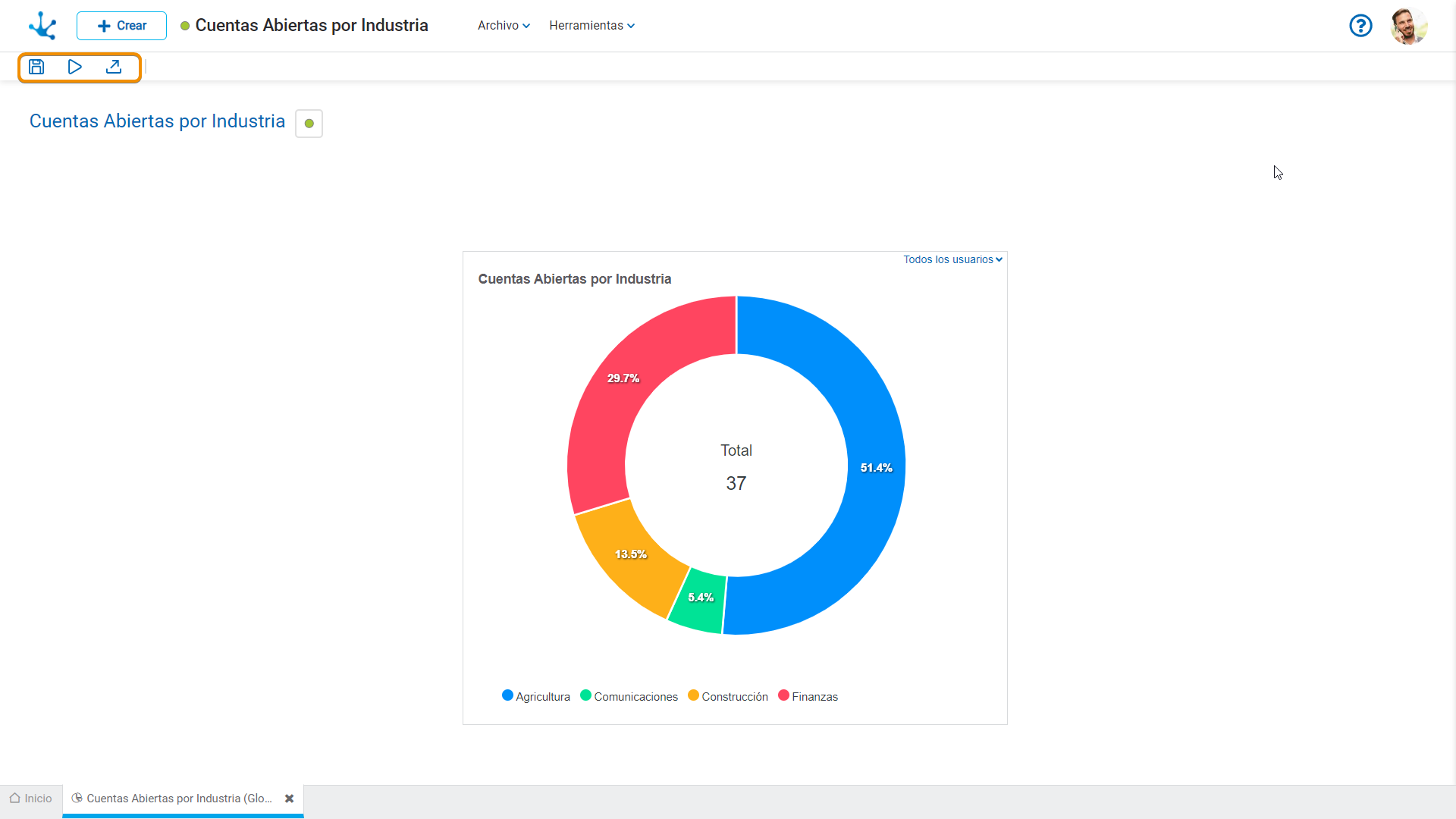Click the save disk icon

tap(36, 67)
